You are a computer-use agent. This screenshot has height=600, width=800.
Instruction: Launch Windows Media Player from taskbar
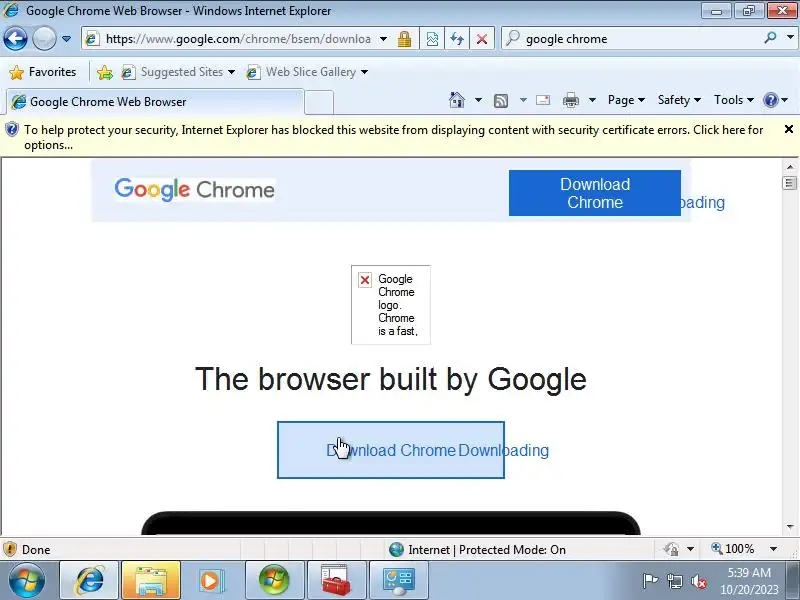tap(212, 580)
